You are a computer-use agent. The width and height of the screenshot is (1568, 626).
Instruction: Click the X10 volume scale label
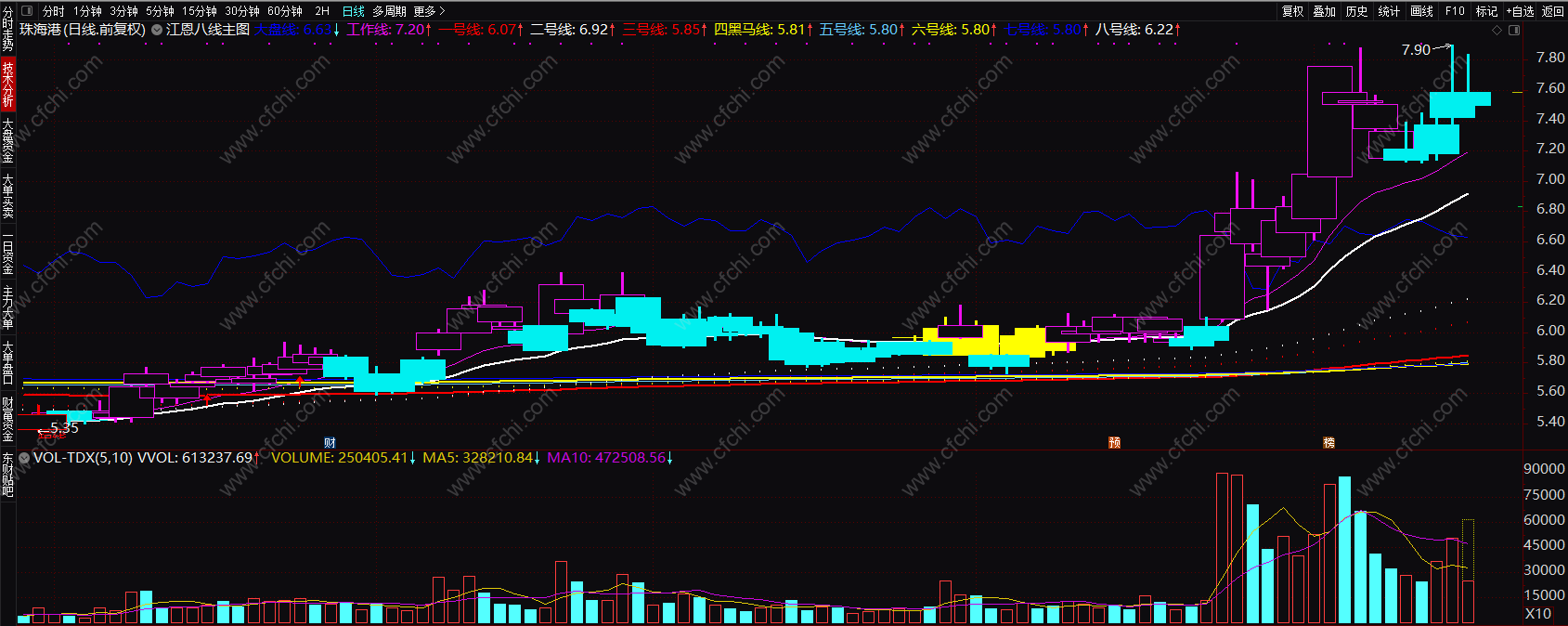point(1538,613)
